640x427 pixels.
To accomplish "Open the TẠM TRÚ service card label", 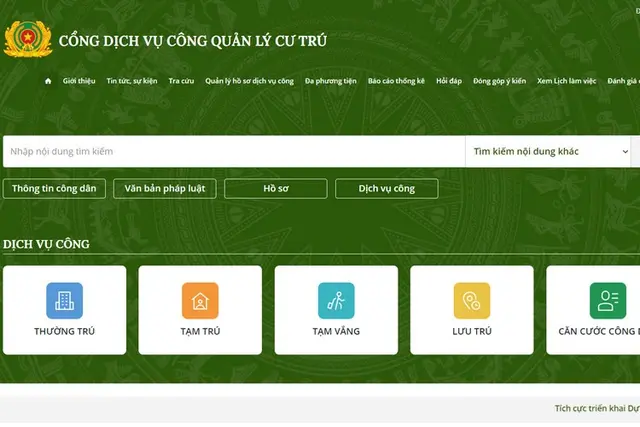I will 200,331.
